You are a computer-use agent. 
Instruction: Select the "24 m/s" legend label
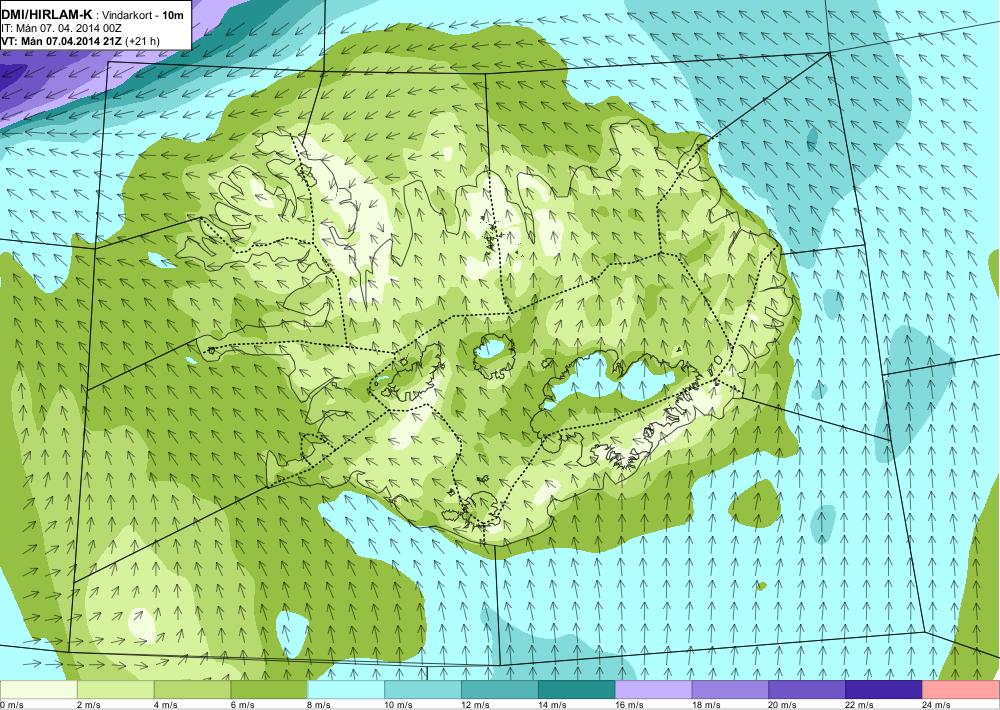point(936,705)
